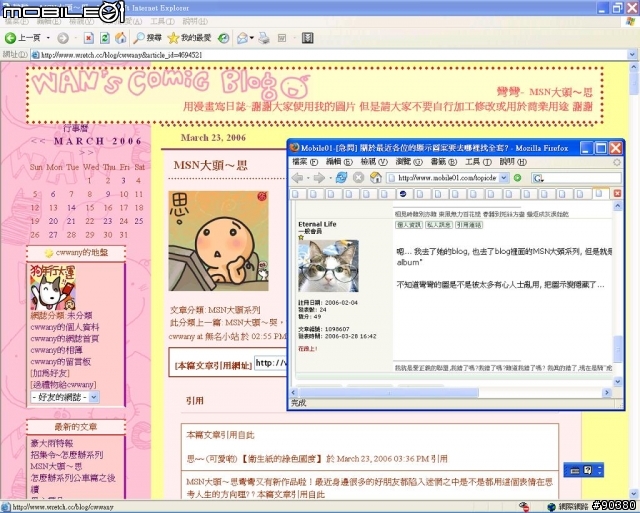Click IE's greyed Forward arrow button
Image resolution: width=640 pixels, height=513 pixels.
point(63,38)
